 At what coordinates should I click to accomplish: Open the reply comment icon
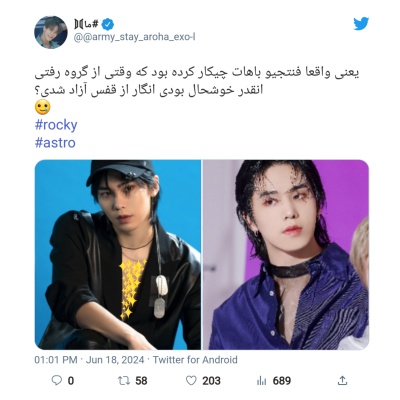[56, 380]
